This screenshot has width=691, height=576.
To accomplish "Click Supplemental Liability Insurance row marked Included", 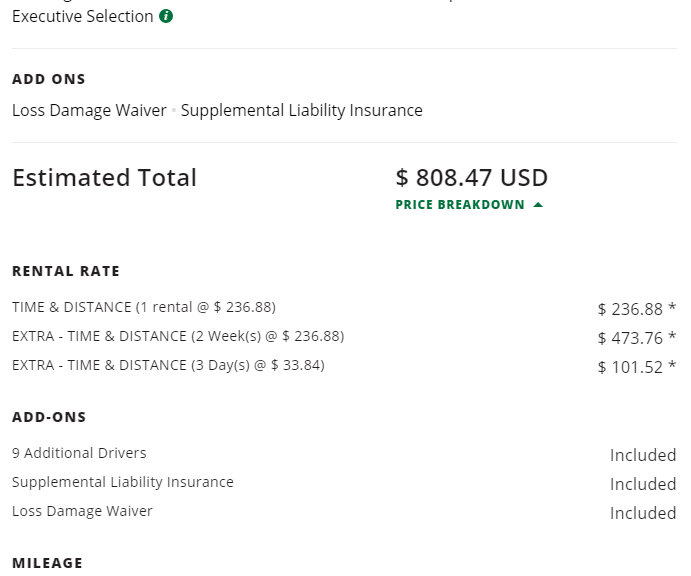I will tap(344, 483).
